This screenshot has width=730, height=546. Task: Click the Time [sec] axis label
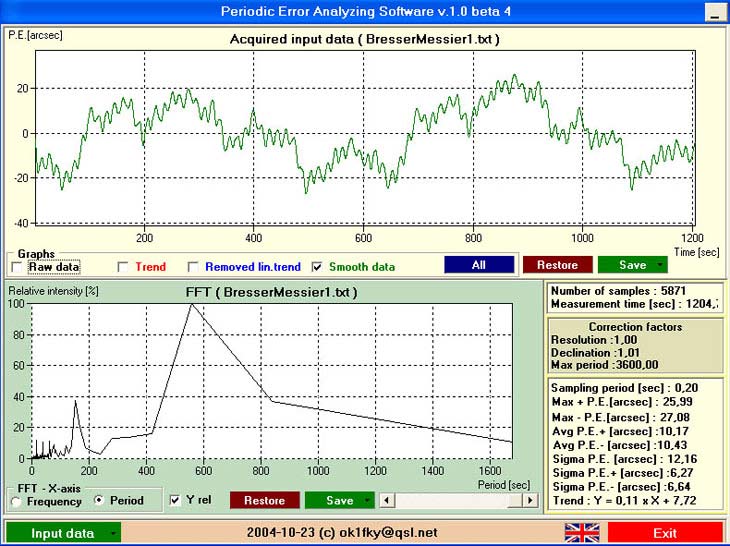[696, 252]
